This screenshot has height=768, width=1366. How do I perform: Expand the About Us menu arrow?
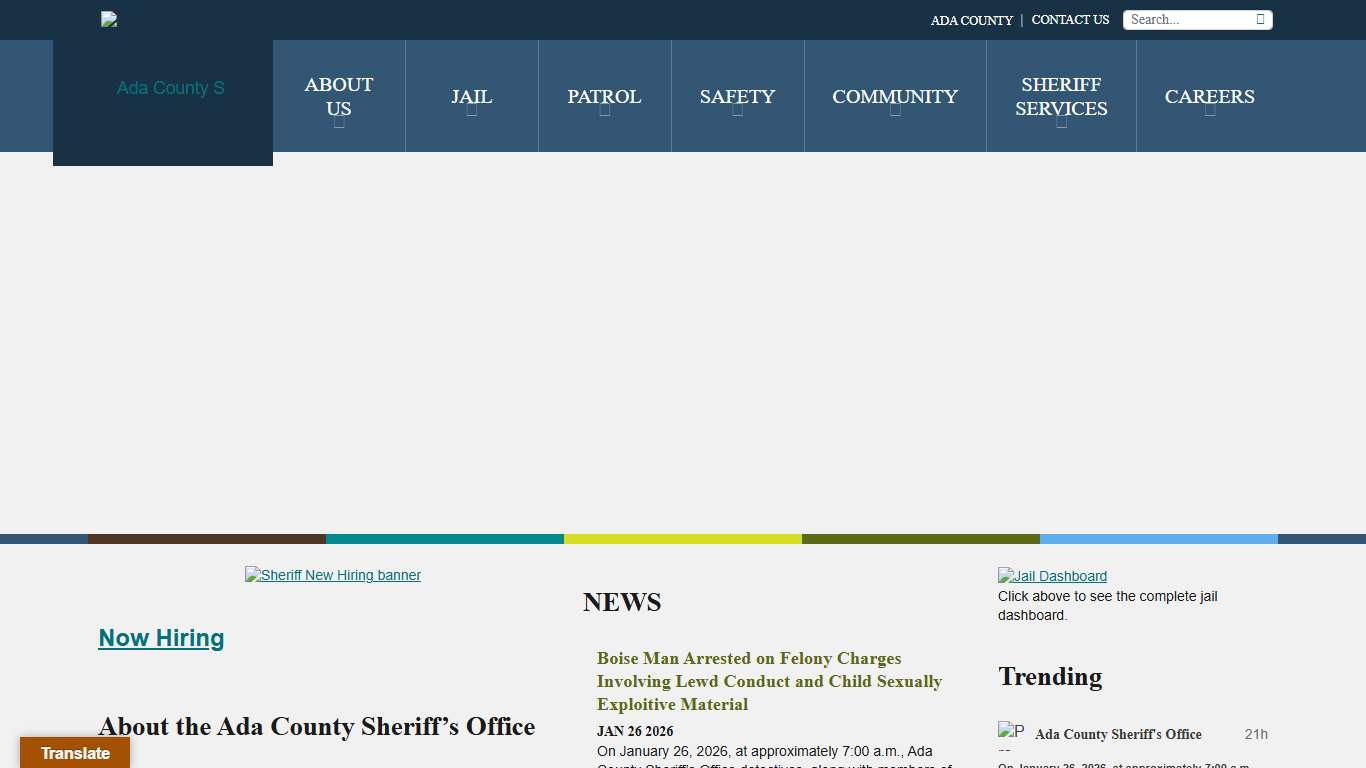tap(339, 122)
